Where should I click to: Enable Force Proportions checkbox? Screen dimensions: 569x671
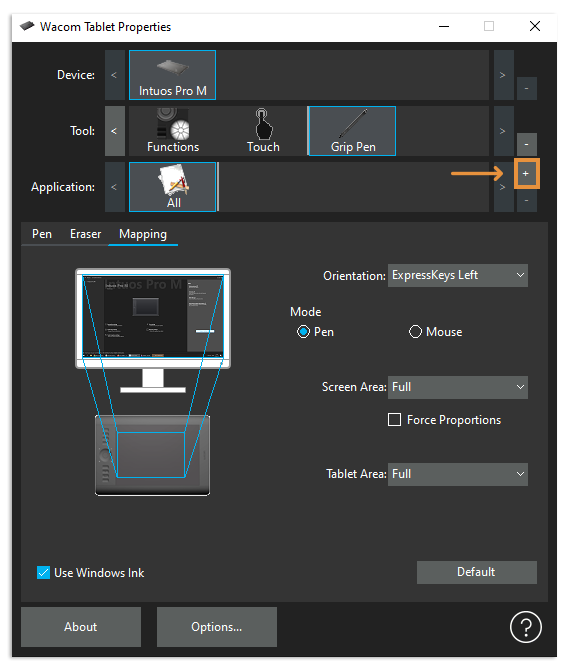[x=394, y=419]
